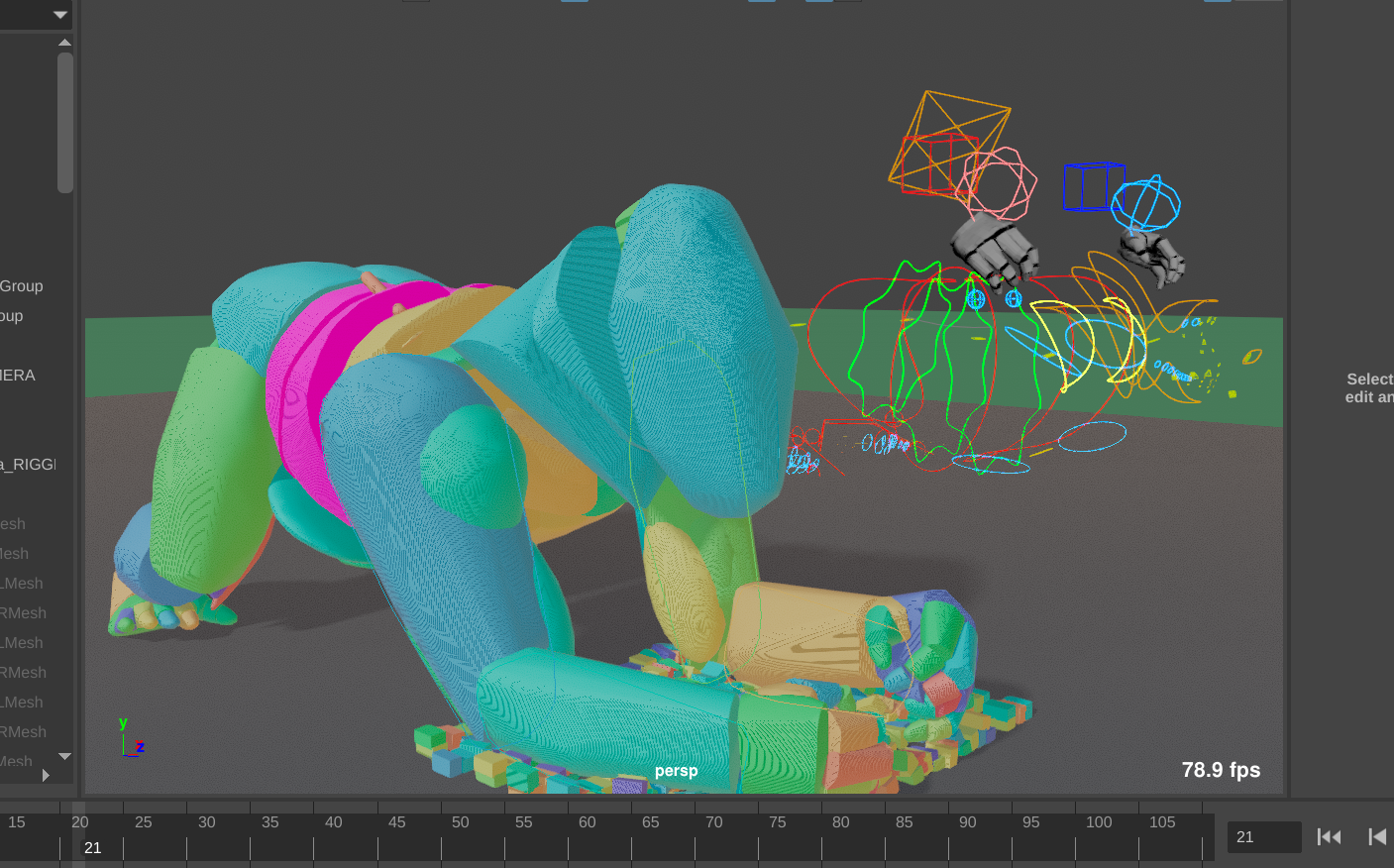1394x868 pixels.
Task: Click the outliner scroll-up arrow
Action: [x=64, y=43]
